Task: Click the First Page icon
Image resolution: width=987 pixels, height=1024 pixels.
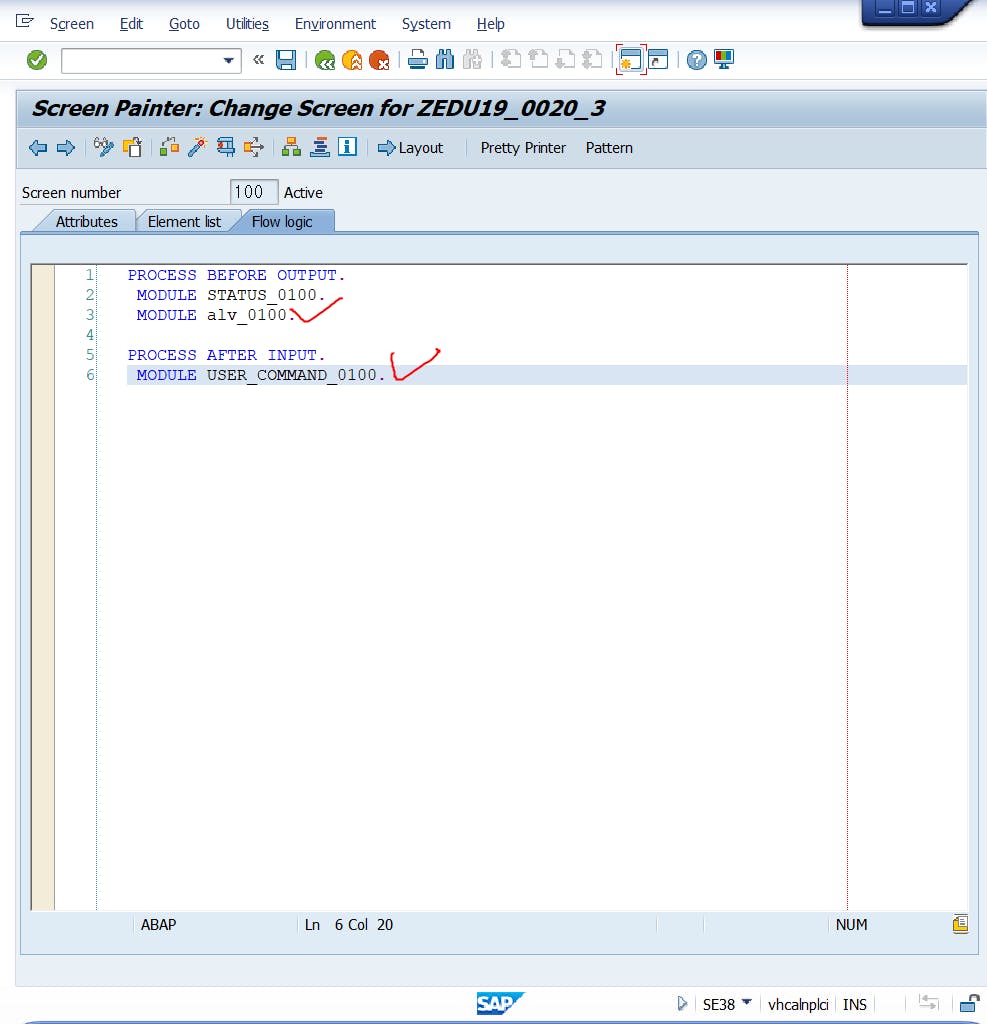Action: 511,60
